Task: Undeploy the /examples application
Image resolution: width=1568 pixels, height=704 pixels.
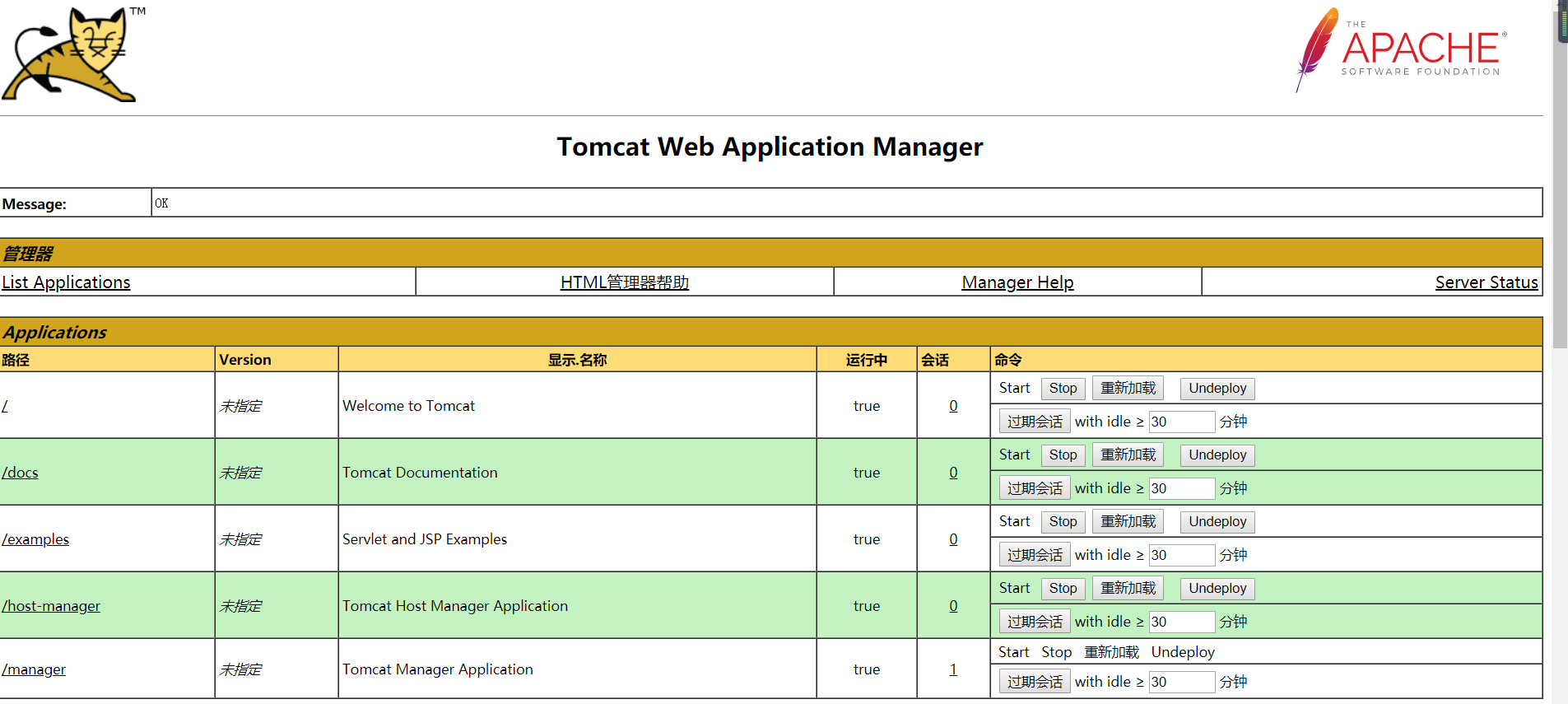Action: point(1217,522)
